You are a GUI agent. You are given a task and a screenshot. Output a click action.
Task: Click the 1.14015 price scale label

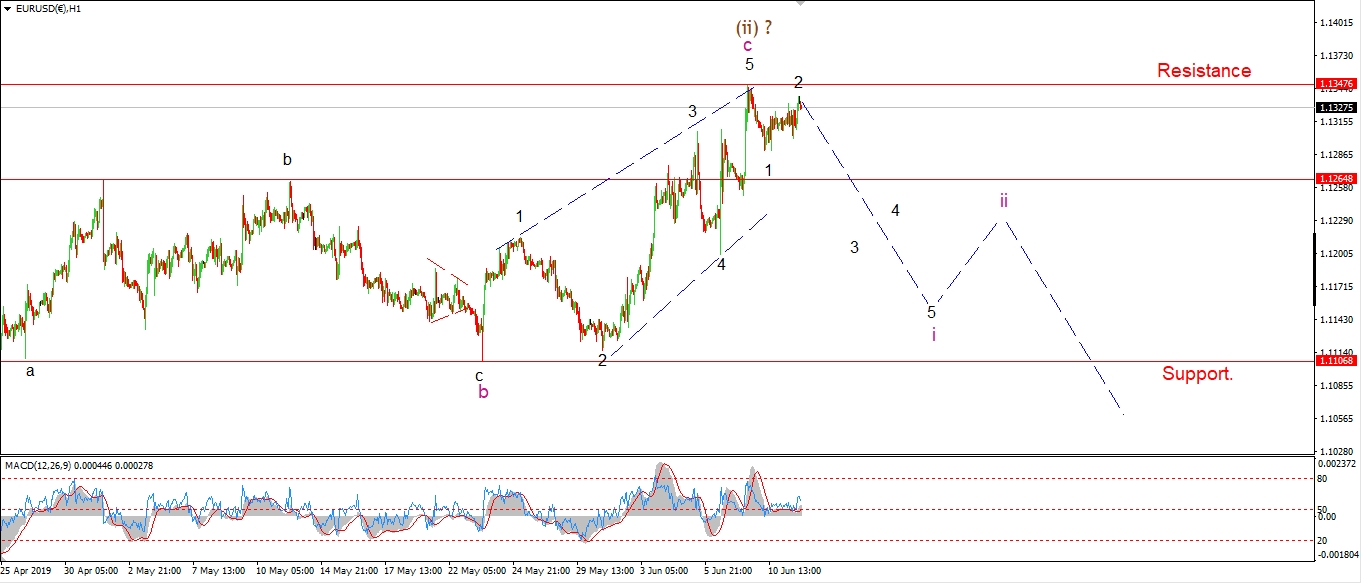tap(1336, 21)
